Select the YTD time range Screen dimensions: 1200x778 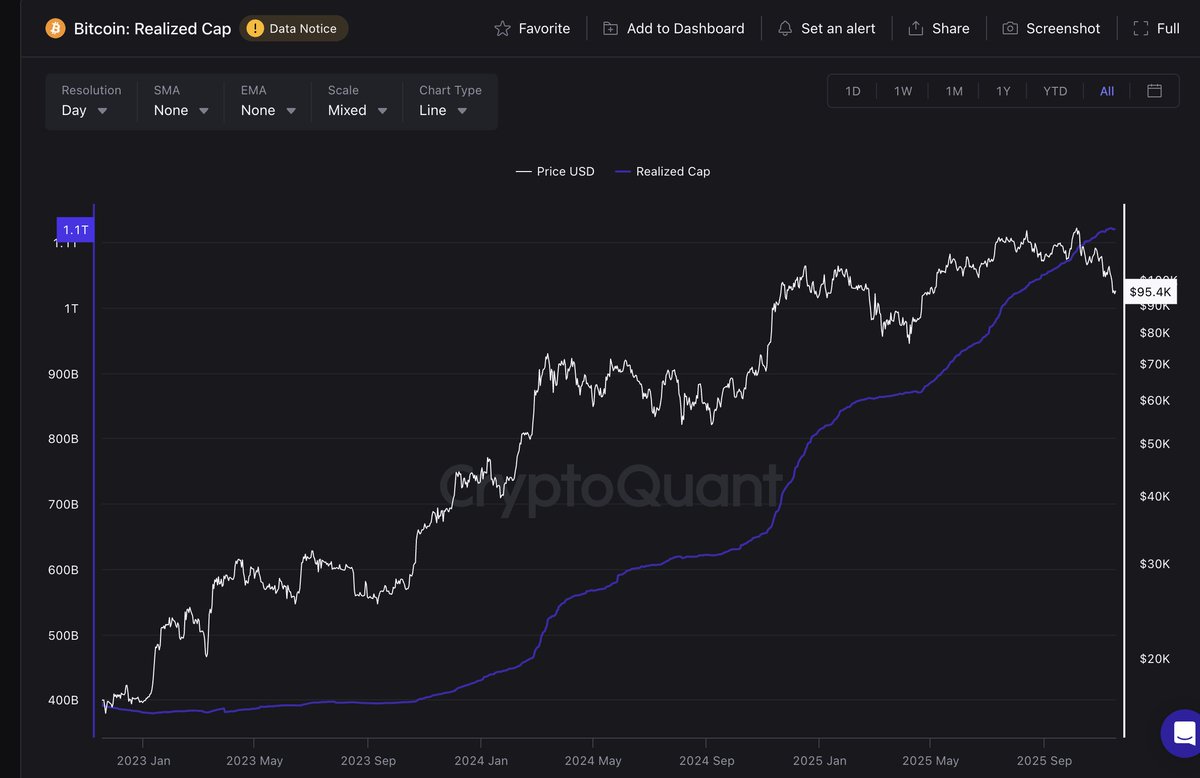1055,91
